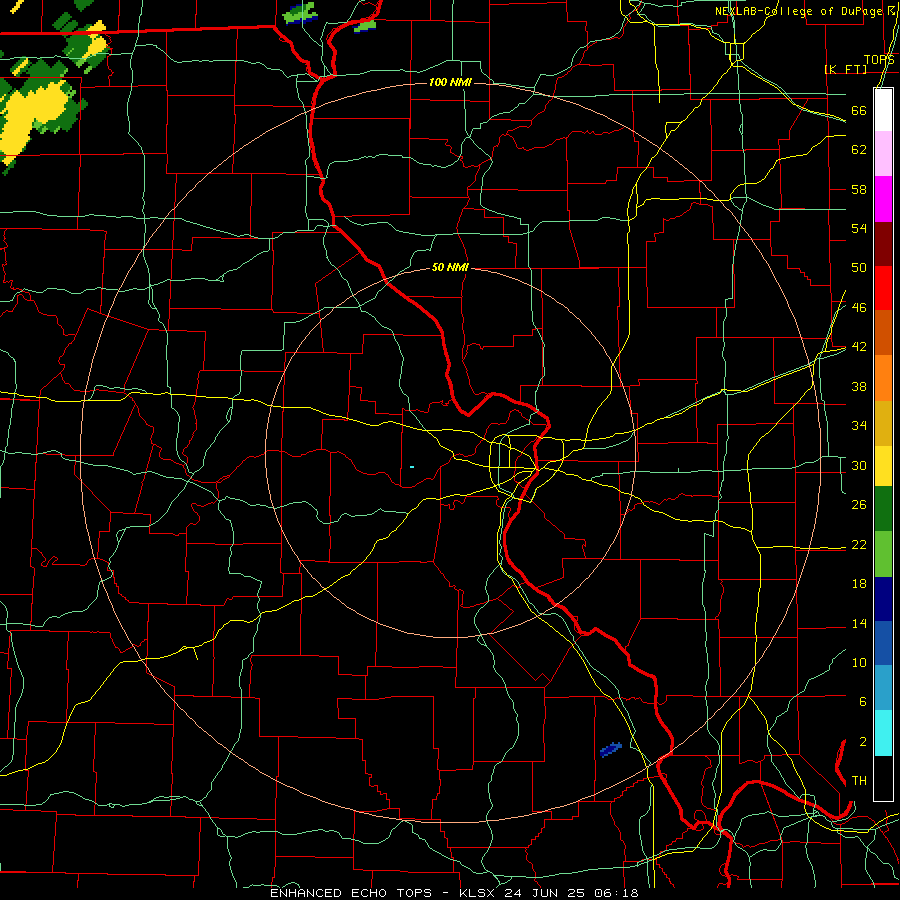Click the yellow legend swatch
Viewport: 900px width, 900px height.
[x=883, y=466]
